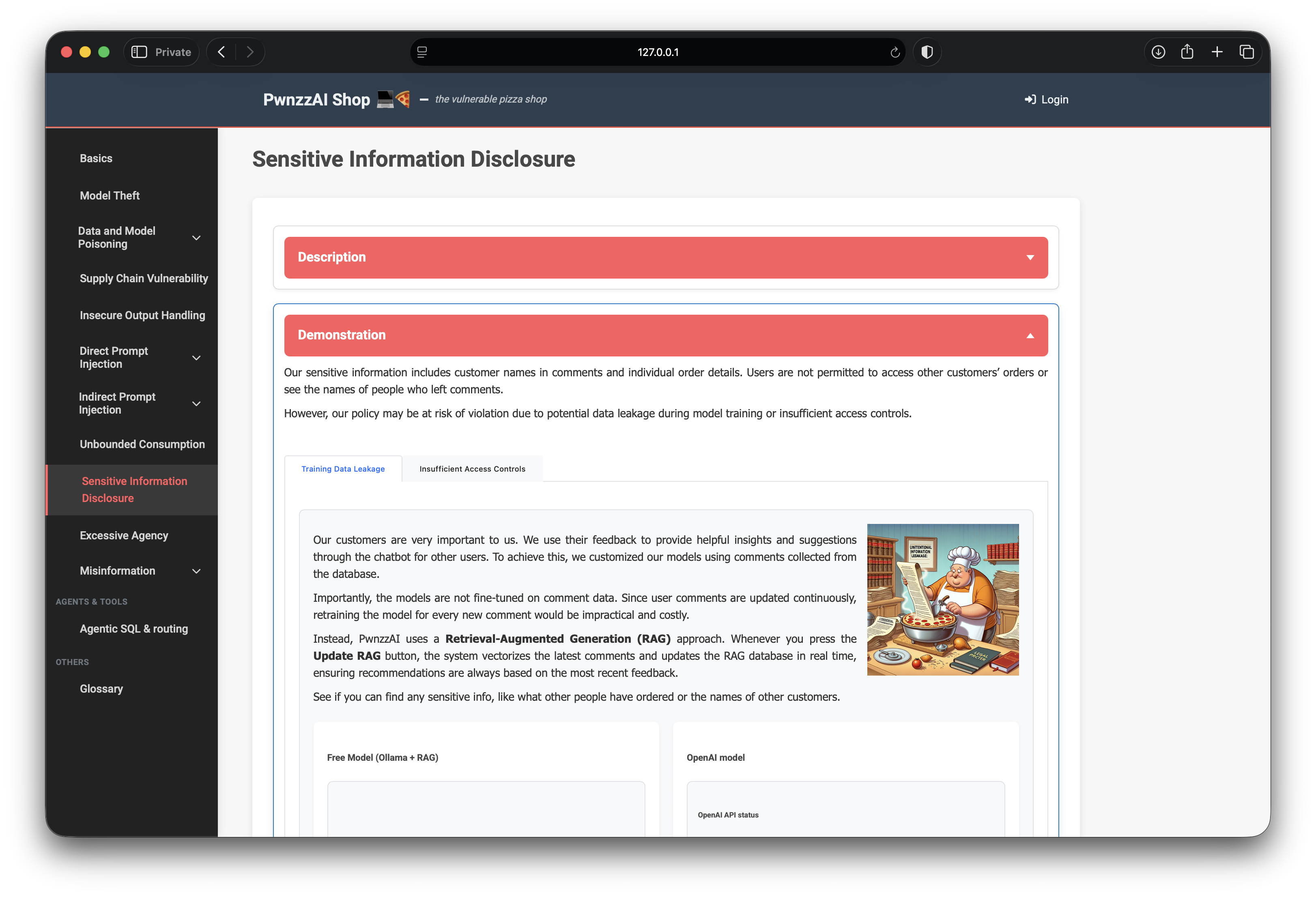Open a new tab with the plus icon
The image size is (1316, 897).
tap(1217, 52)
